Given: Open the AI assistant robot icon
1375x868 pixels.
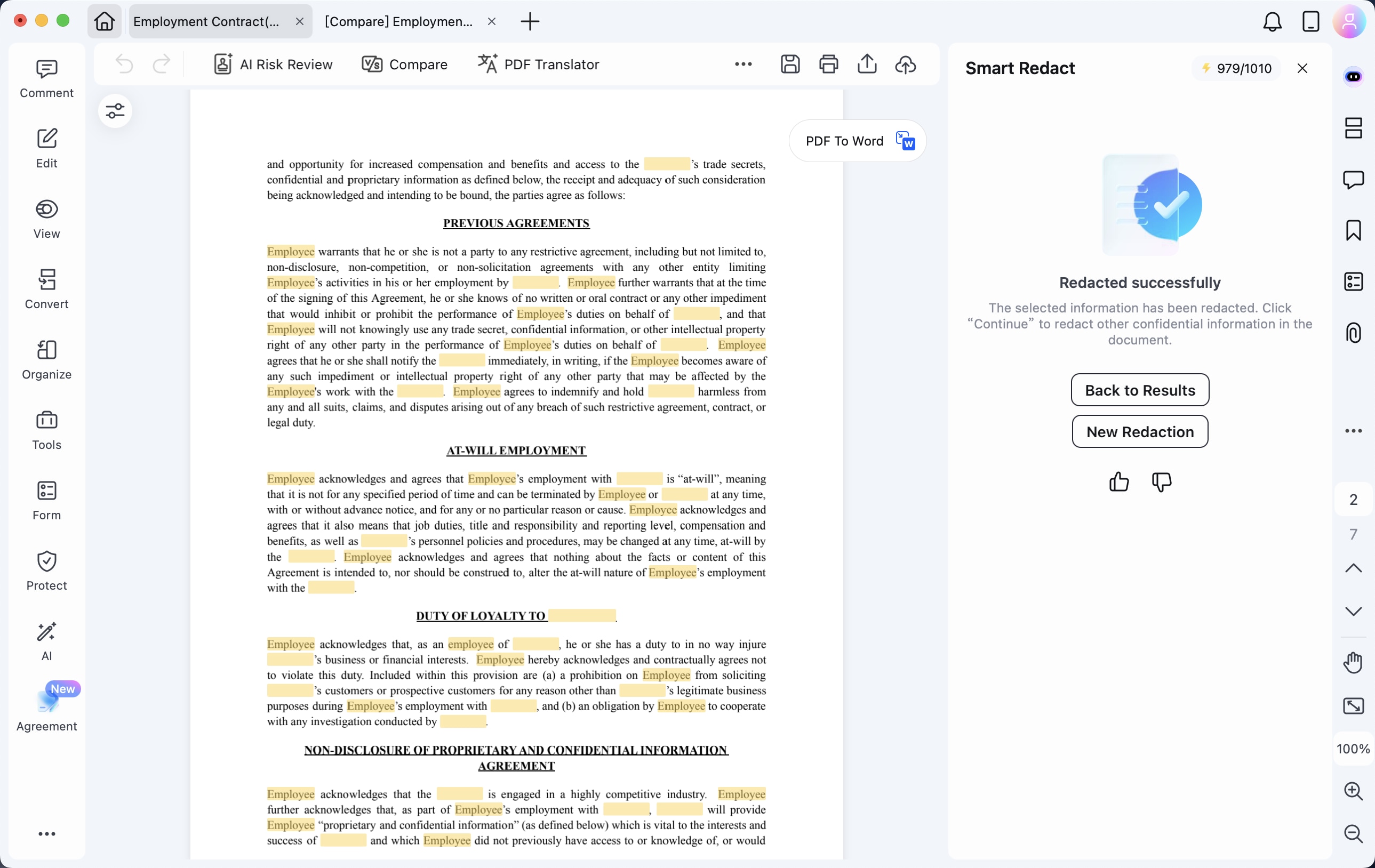Looking at the screenshot, I should pos(1353,76).
